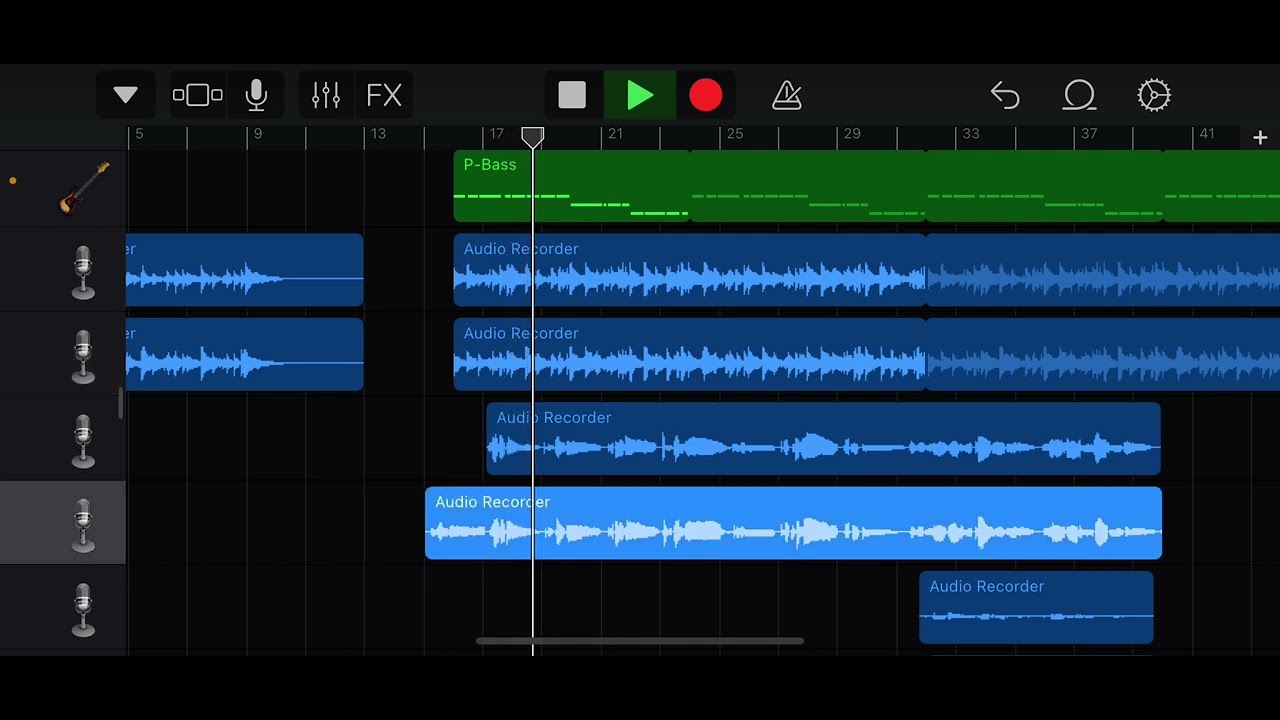Click the playhead marker on the ruler
1280x720 pixels.
coord(533,137)
